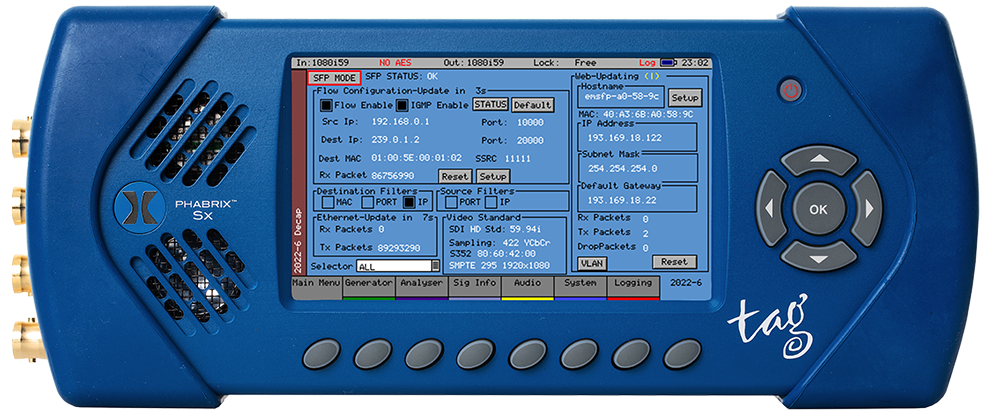Select the Logging tab
Viewport: 1000px width, 414px height.
(633, 286)
